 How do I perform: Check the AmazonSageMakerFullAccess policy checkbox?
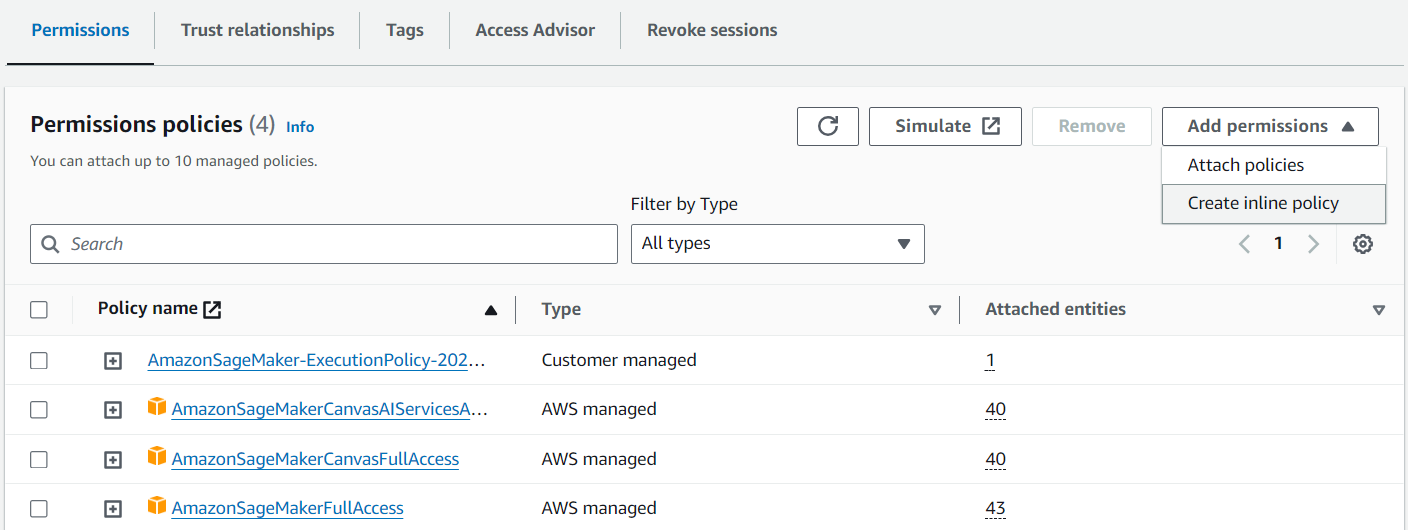39,509
